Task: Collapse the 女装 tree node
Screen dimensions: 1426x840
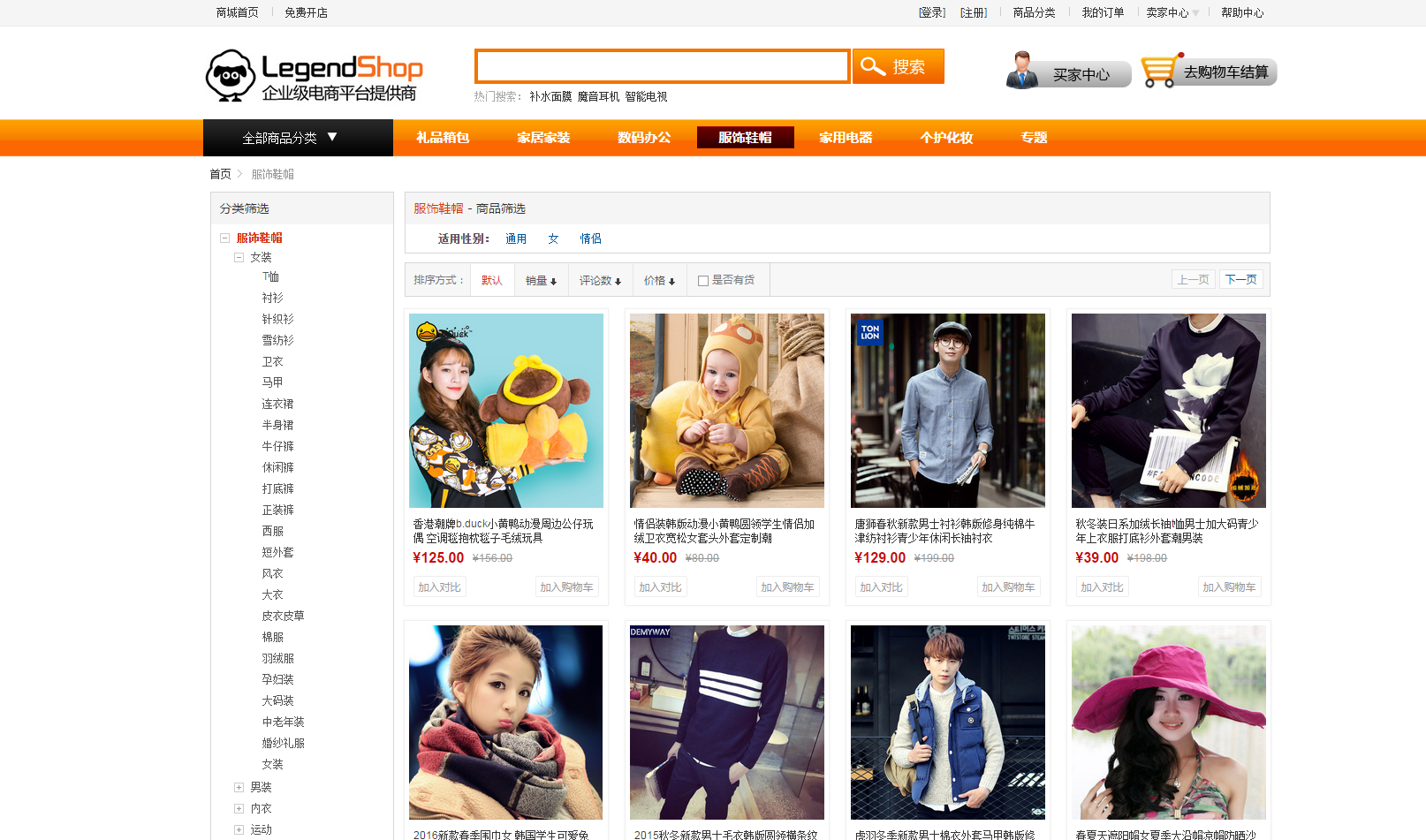Action: (x=239, y=258)
